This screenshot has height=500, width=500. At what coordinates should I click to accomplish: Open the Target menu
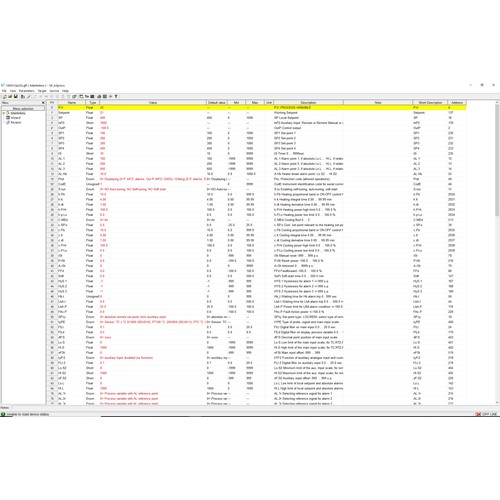[x=42, y=91]
